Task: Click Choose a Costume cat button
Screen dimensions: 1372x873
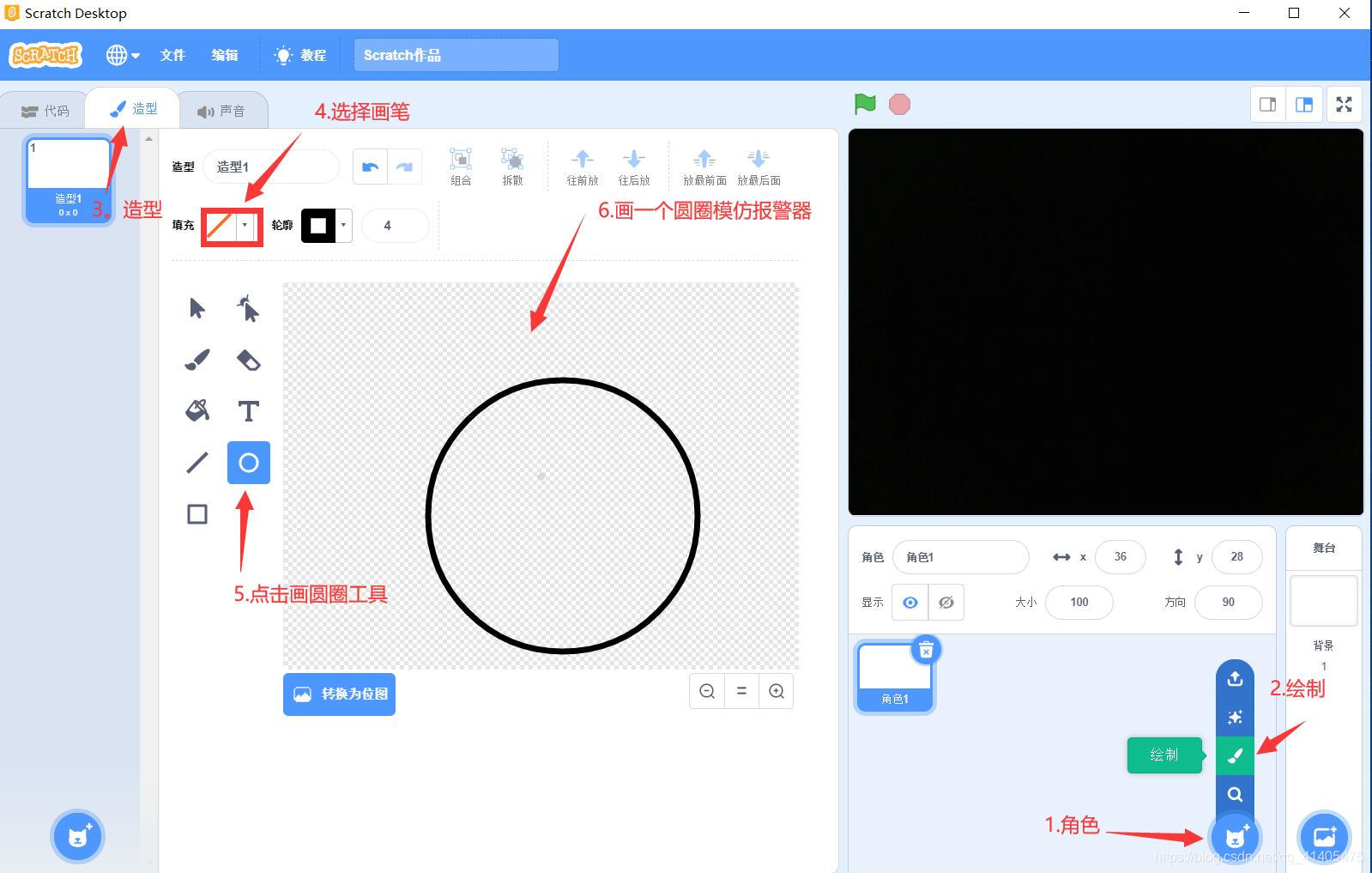Action: point(78,836)
